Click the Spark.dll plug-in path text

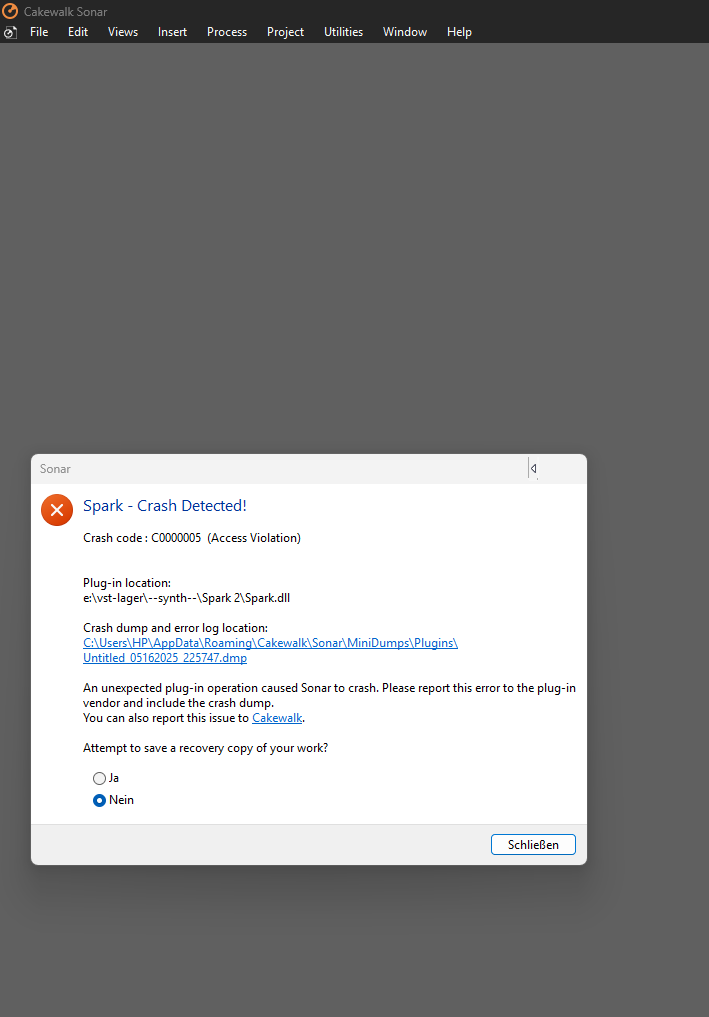tap(186, 598)
